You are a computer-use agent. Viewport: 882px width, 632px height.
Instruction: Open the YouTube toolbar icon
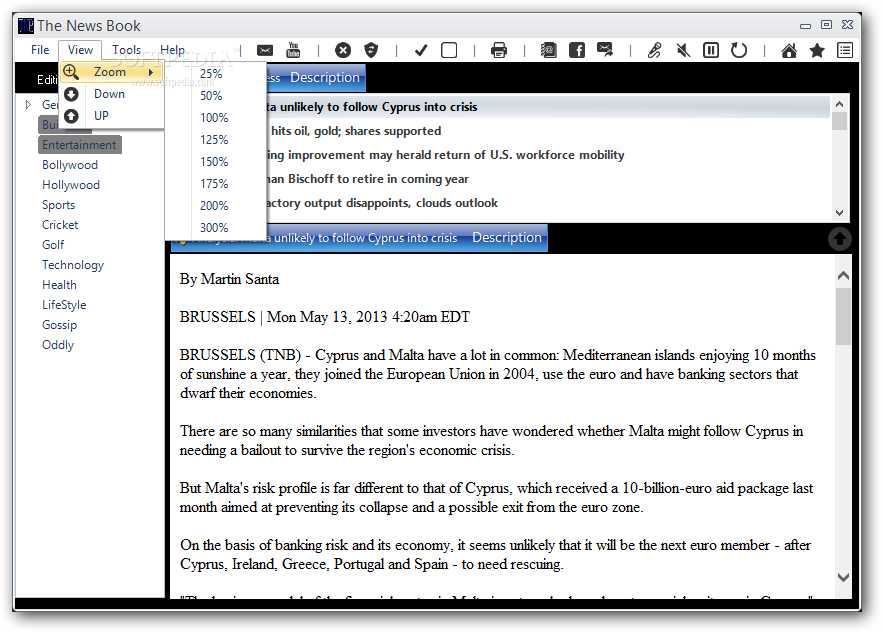coord(293,50)
